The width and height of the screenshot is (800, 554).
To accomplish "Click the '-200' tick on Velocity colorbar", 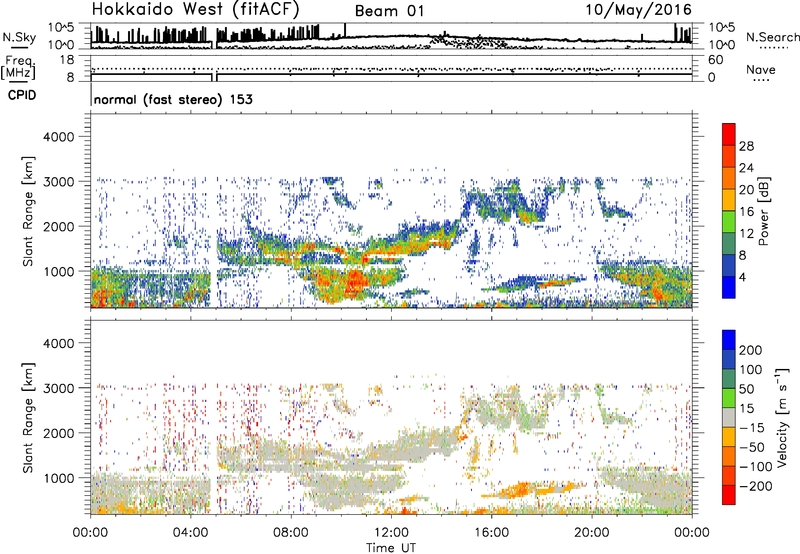I will click(755, 486).
